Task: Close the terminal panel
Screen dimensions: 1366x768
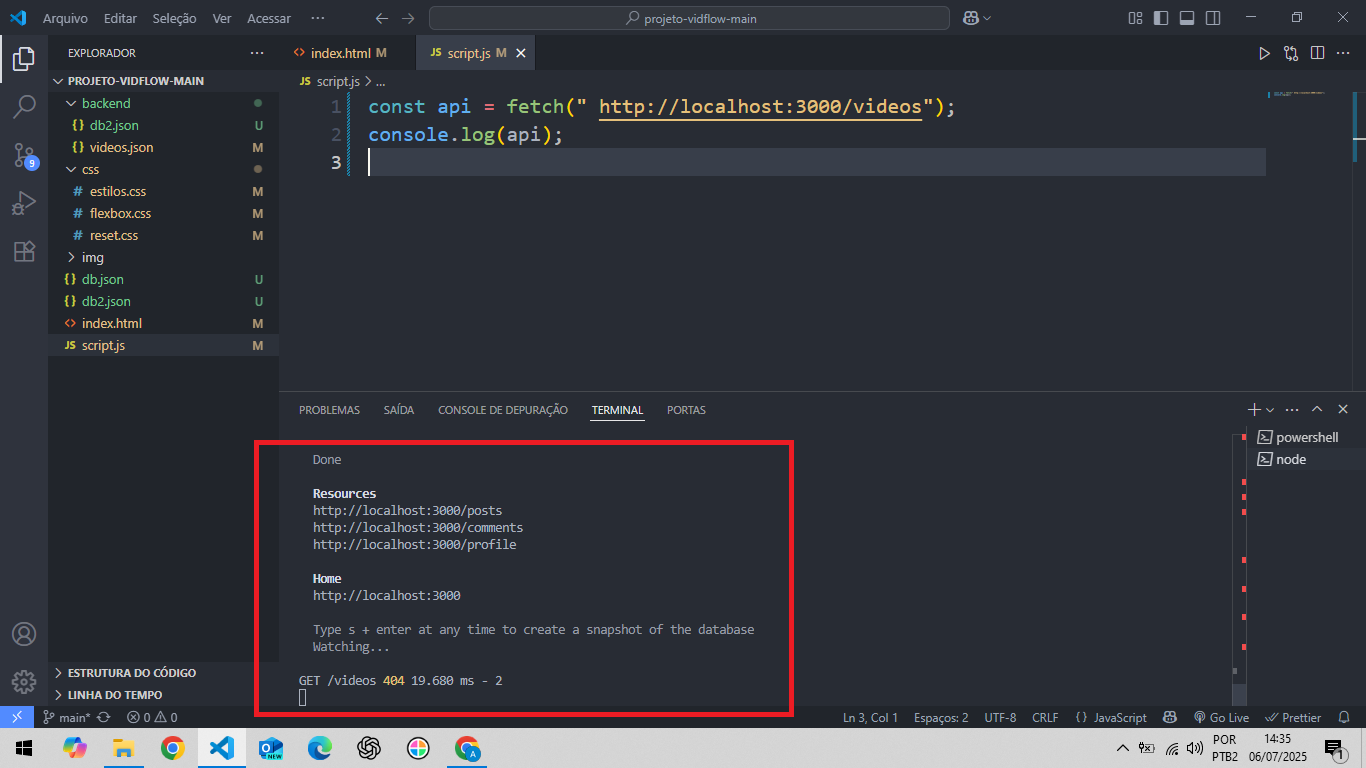Action: pyautogui.click(x=1343, y=410)
